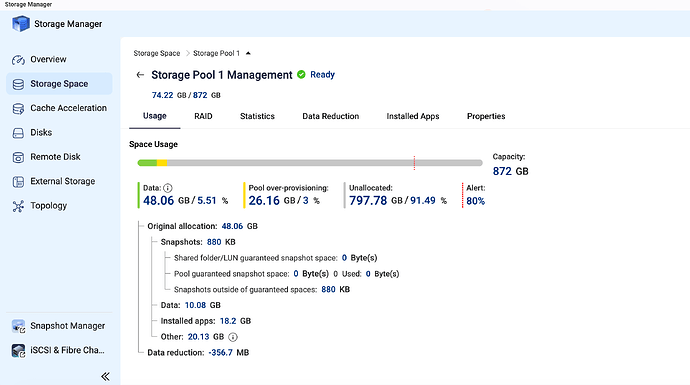This screenshot has height=385, width=690.
Task: Select the Cache Acceleration sidebar icon
Action: [x=18, y=108]
